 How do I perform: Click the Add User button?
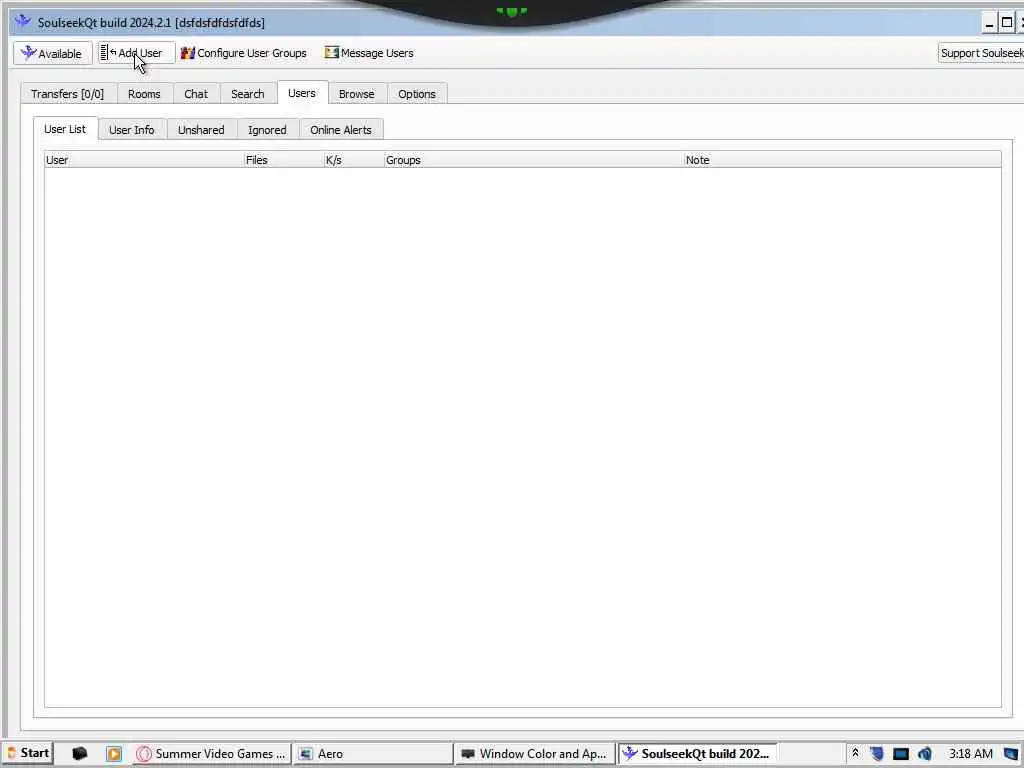(x=136, y=53)
